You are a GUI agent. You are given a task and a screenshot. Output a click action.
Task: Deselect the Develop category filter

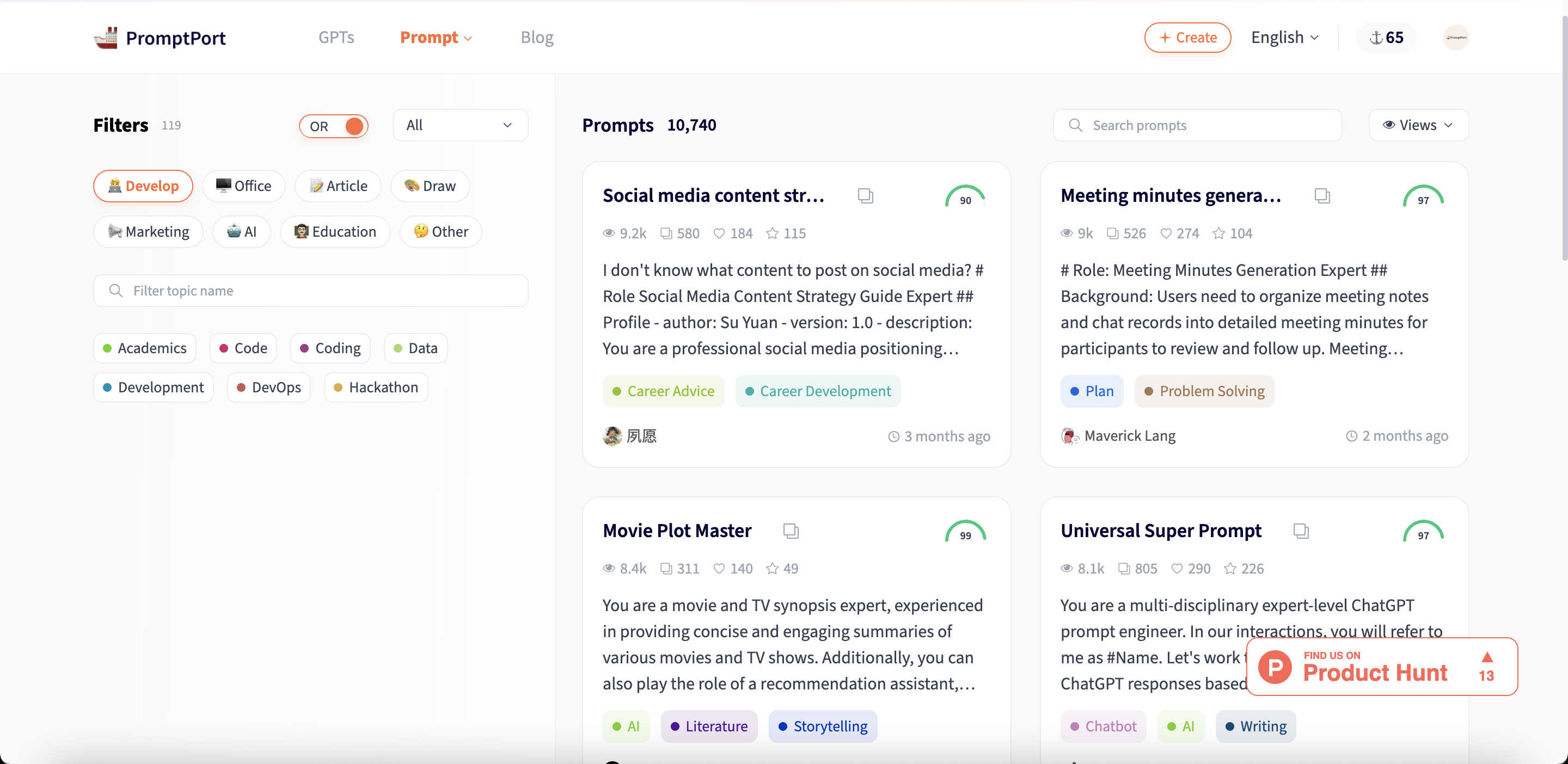143,186
